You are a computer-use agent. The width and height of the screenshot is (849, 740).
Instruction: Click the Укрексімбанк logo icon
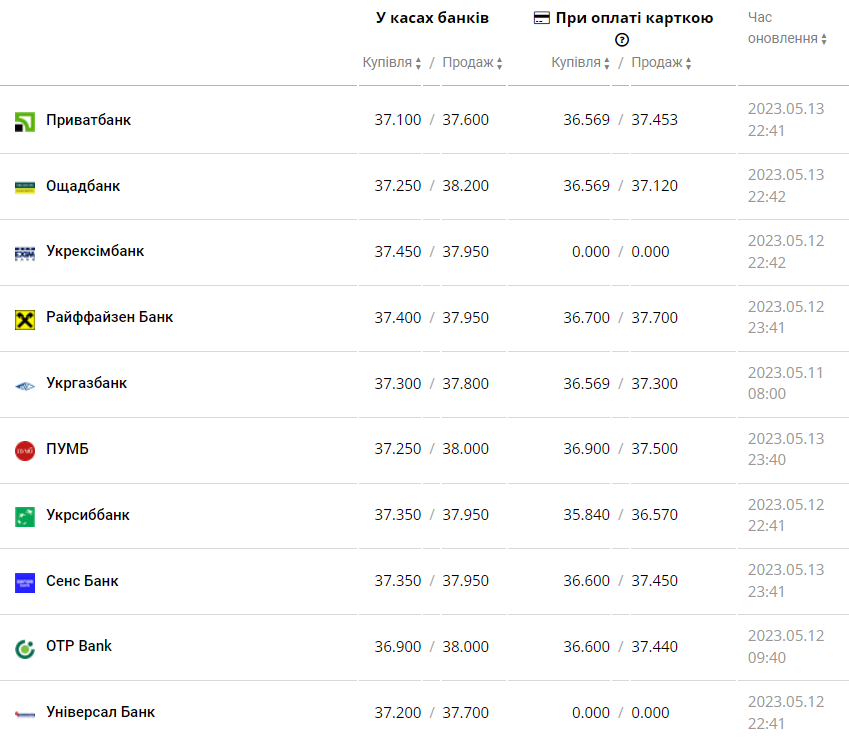25,253
